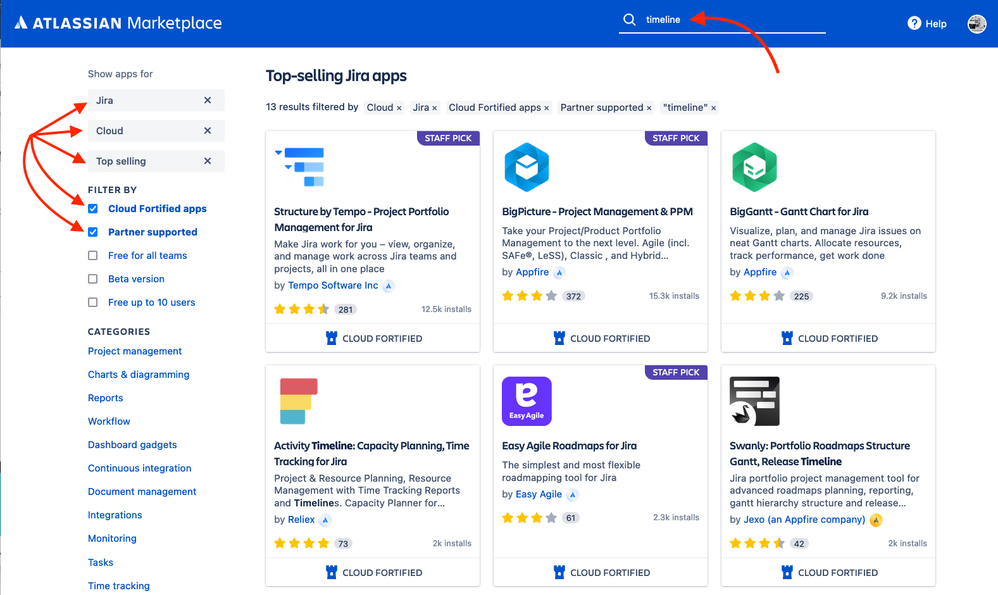Remove the "timeline" search chip
This screenshot has height=595, width=998.
(713, 108)
